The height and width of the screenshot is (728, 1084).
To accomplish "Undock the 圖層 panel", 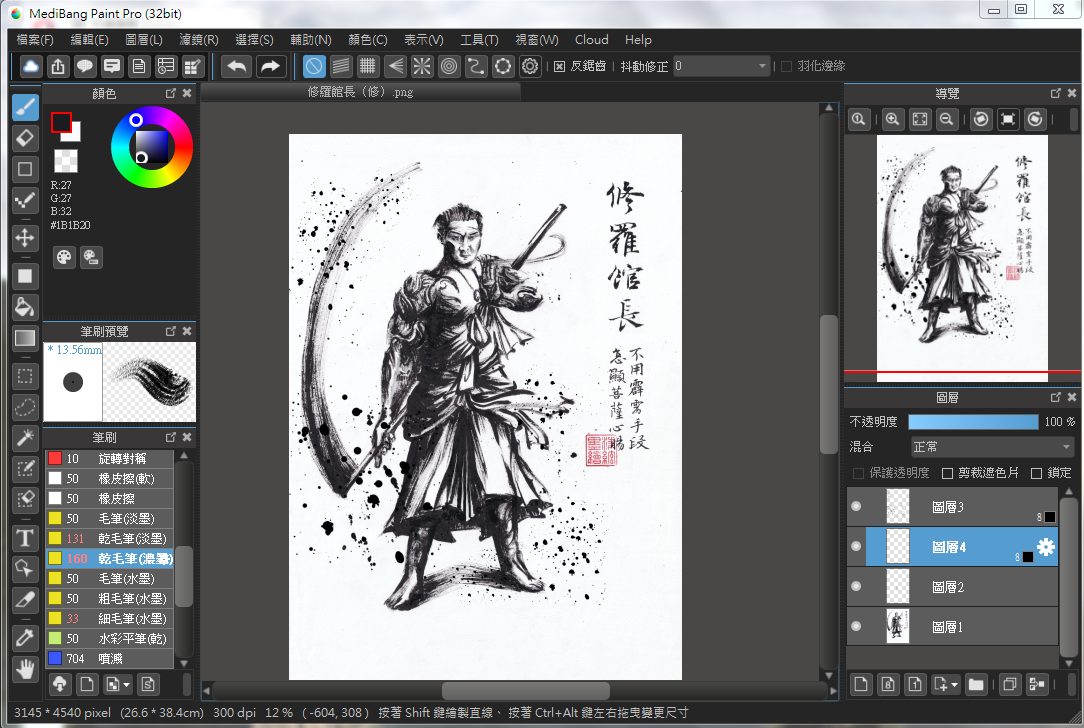I will 1056,397.
